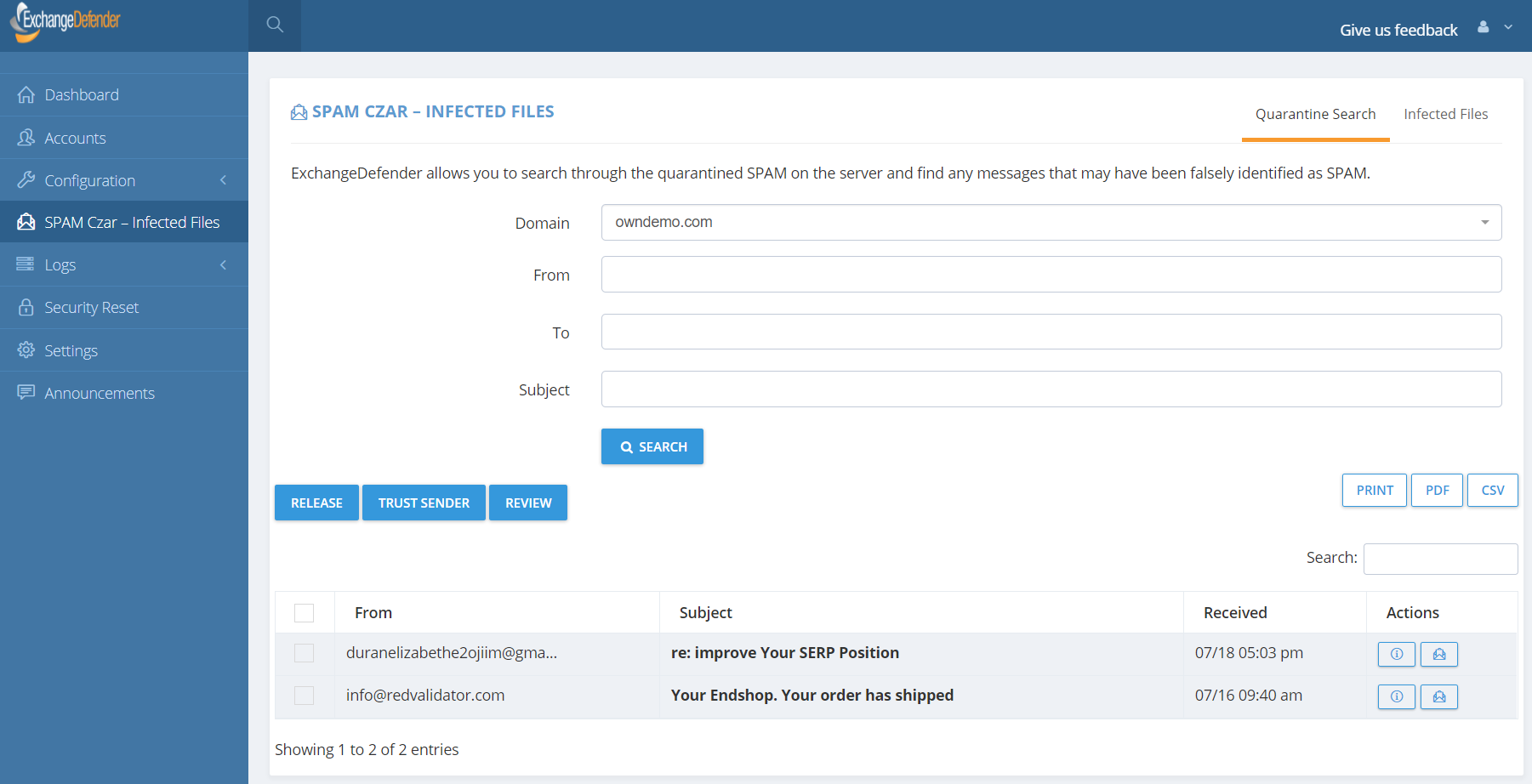Sort table by From column
The height and width of the screenshot is (784, 1532).
(497, 612)
